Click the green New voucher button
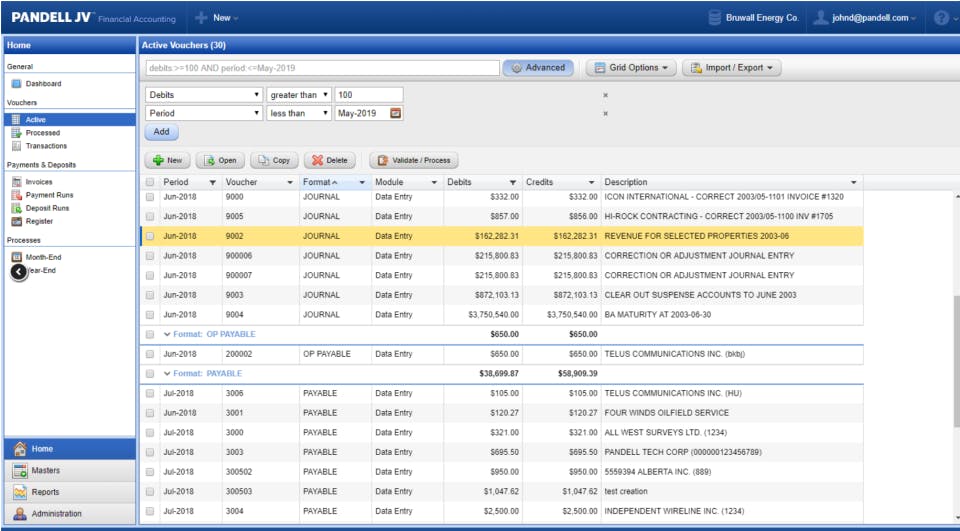 167,160
